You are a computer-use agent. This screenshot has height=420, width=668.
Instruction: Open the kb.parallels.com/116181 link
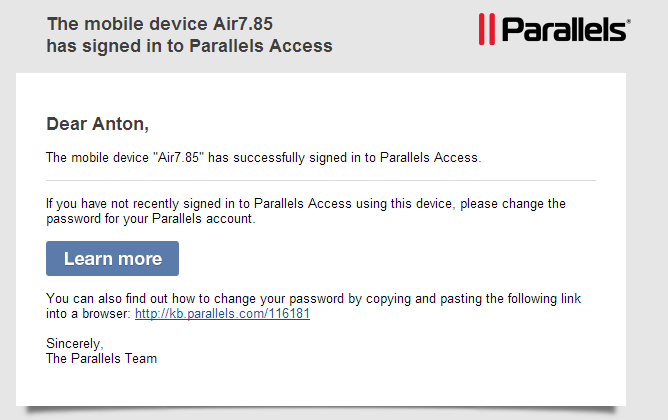pyautogui.click(x=222, y=314)
